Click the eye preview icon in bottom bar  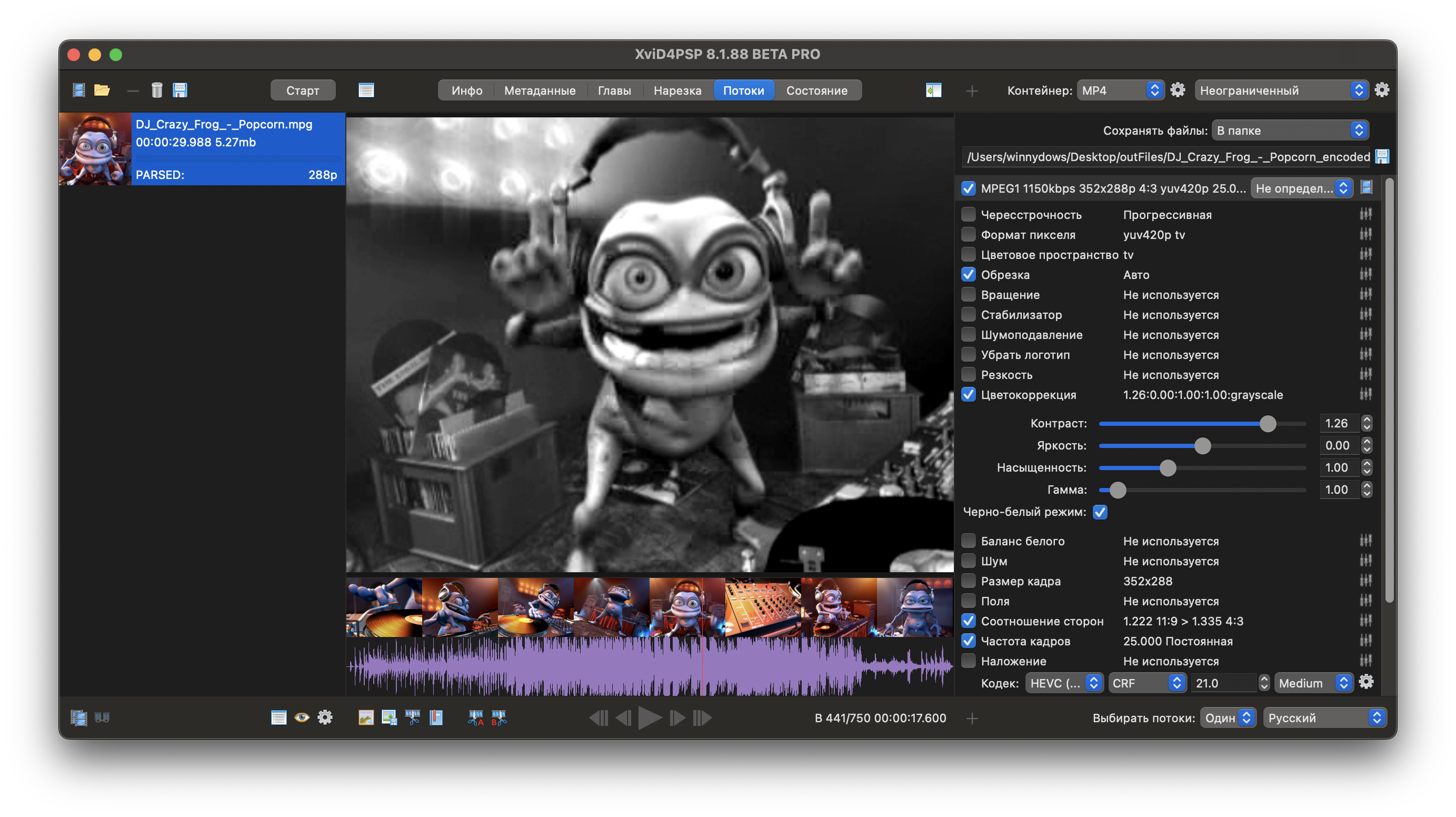tap(302, 718)
